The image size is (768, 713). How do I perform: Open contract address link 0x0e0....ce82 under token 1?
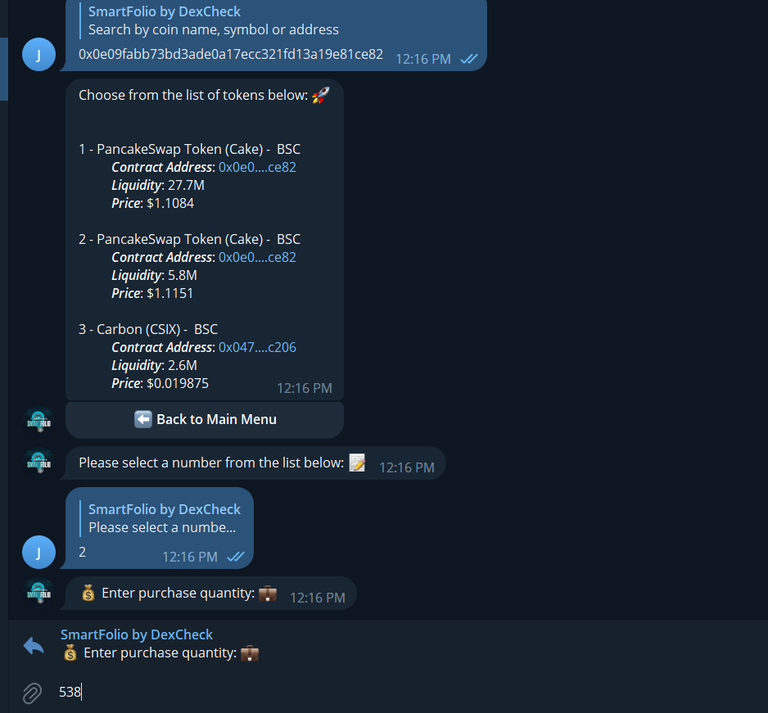(257, 167)
